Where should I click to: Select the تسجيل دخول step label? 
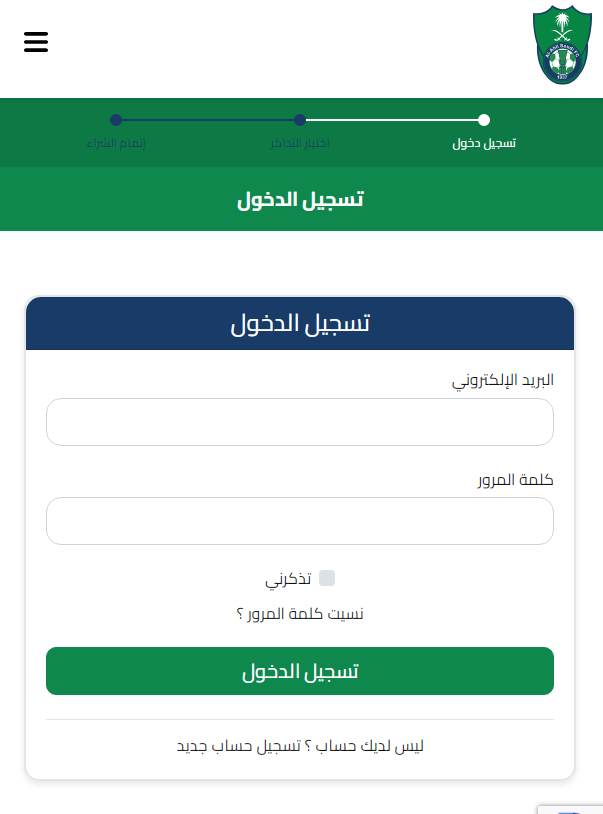(x=484, y=143)
